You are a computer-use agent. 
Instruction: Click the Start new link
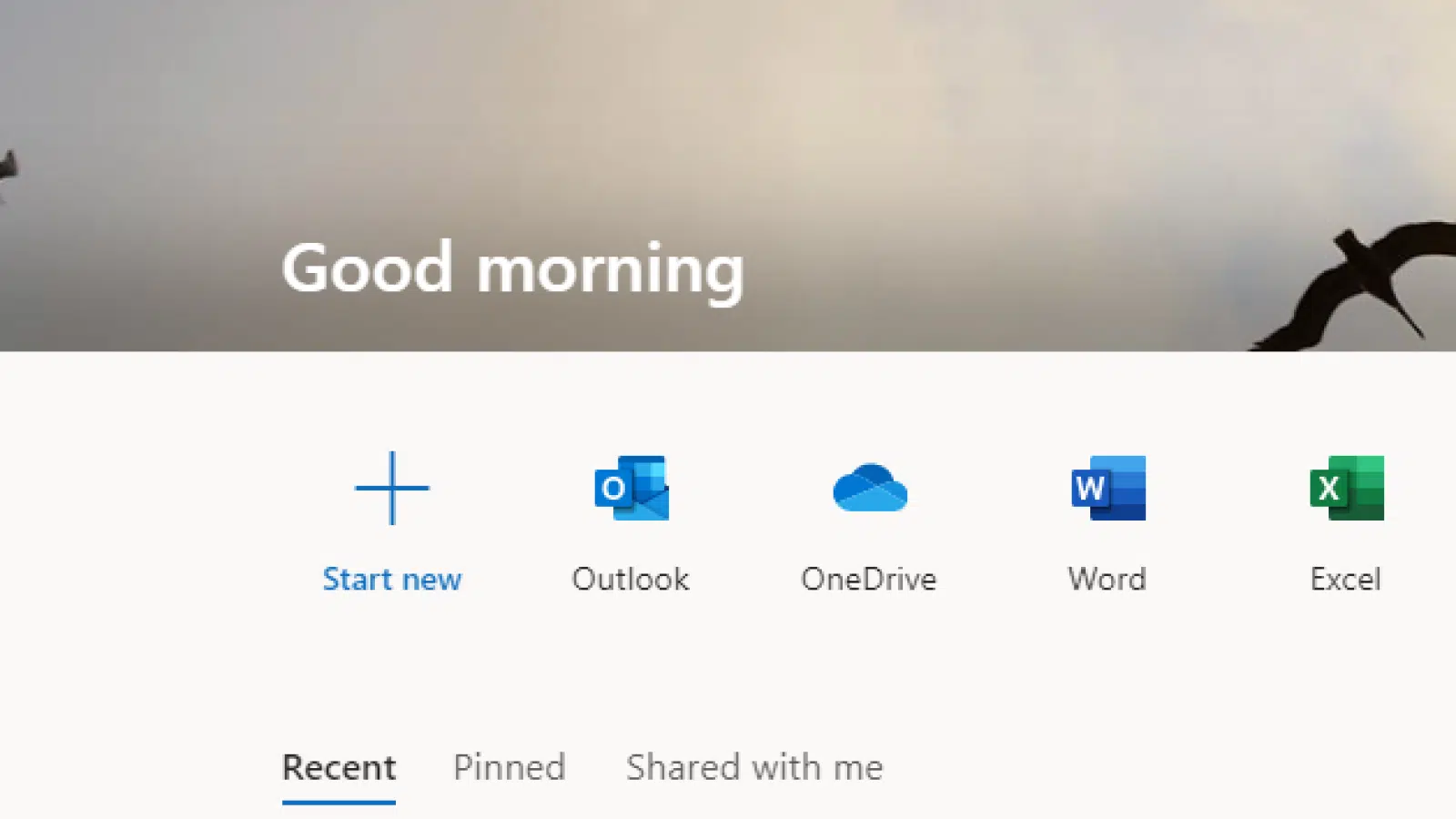(391, 579)
